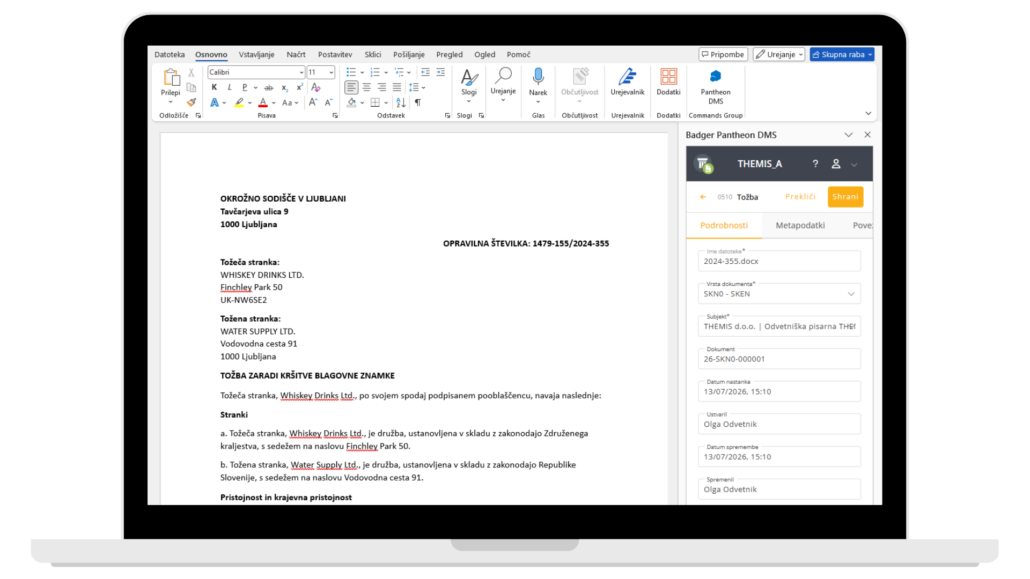The height and width of the screenshot is (579, 1030).
Task: Open Urejanje magnifier search icon
Action: point(503,76)
